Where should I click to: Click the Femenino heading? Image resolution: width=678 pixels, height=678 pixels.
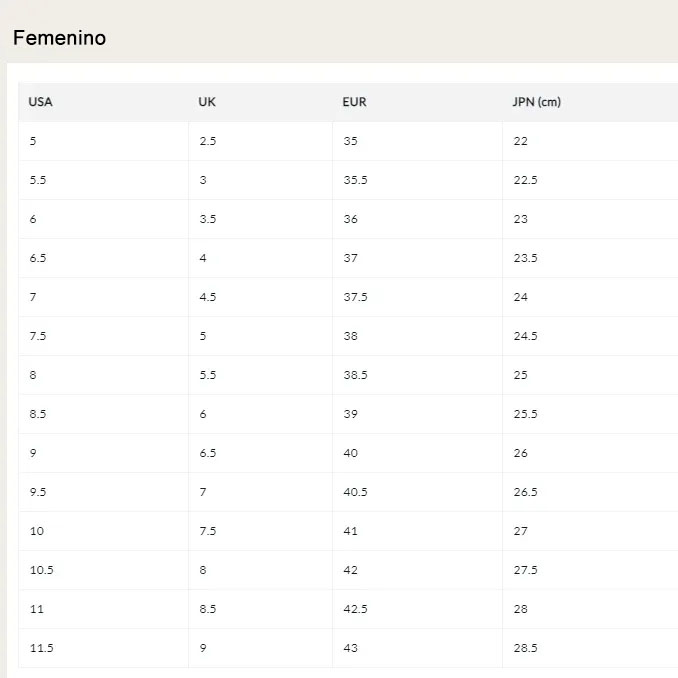click(x=60, y=38)
